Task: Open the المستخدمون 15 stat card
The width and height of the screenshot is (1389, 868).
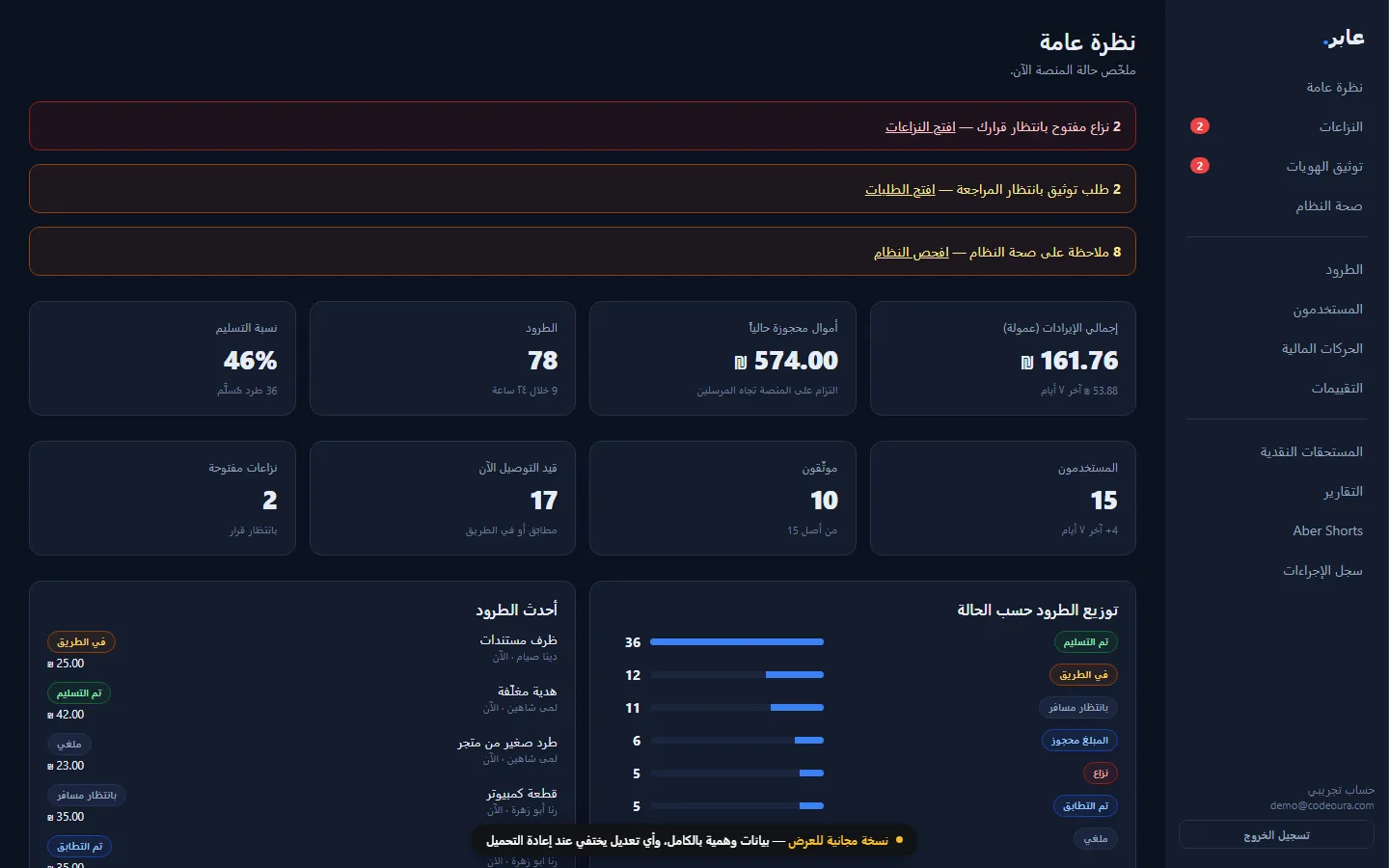Action: tap(1003, 499)
